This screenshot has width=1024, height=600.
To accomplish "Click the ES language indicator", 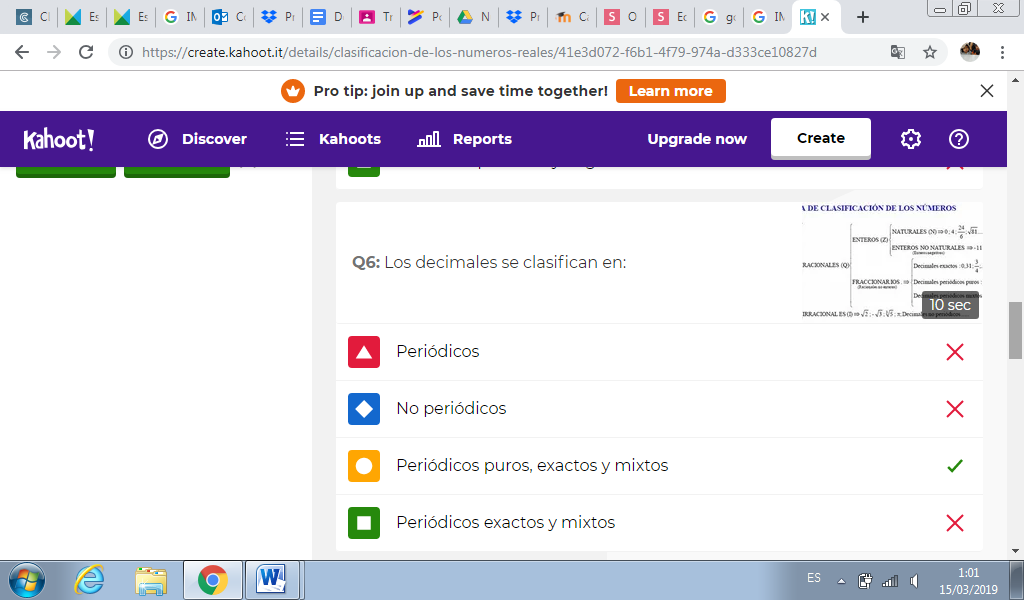I will point(814,578).
